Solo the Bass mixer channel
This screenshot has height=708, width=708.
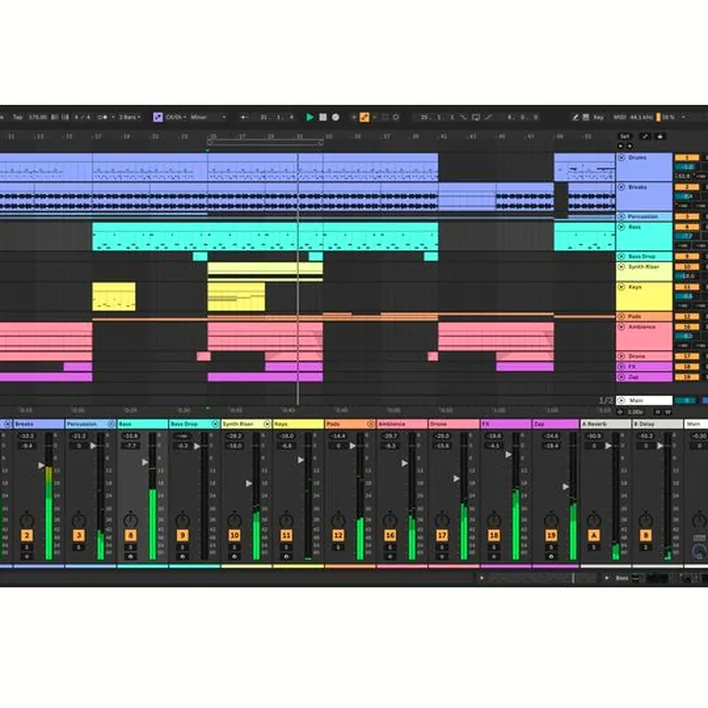(x=130, y=547)
